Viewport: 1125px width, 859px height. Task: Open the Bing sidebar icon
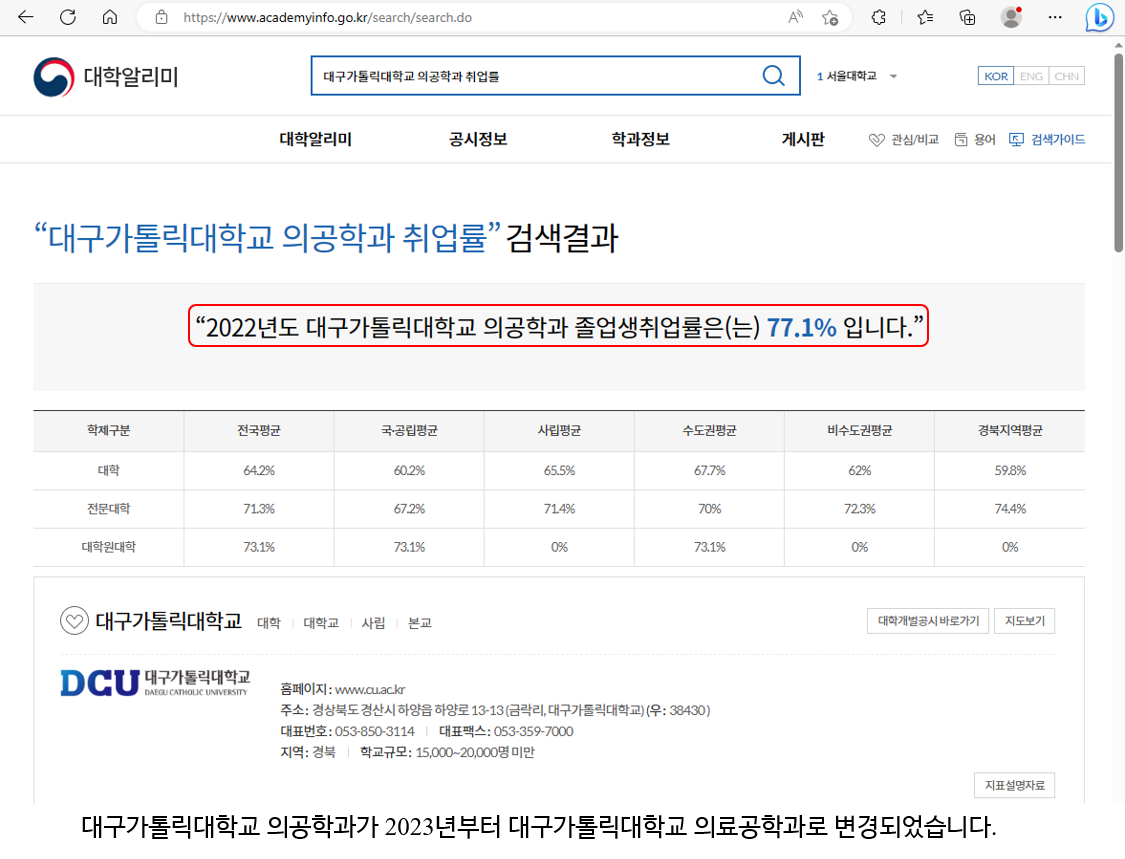(x=1098, y=18)
